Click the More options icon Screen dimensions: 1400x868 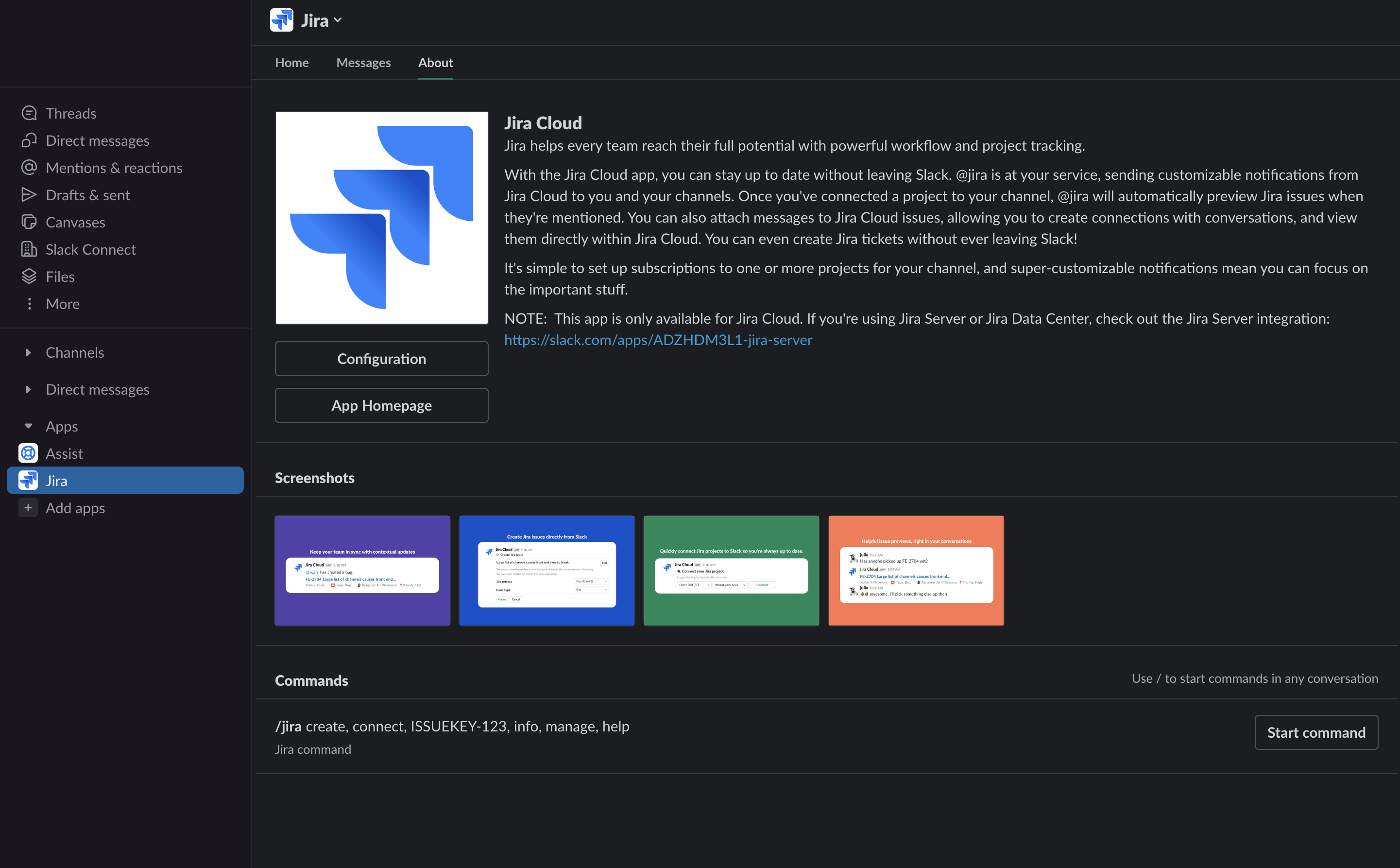29,304
